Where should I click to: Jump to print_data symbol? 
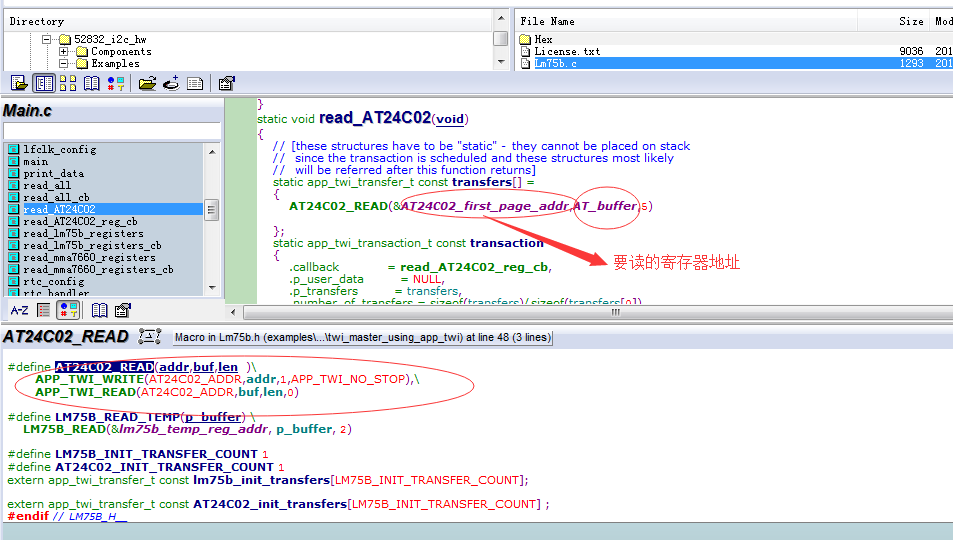(53, 174)
